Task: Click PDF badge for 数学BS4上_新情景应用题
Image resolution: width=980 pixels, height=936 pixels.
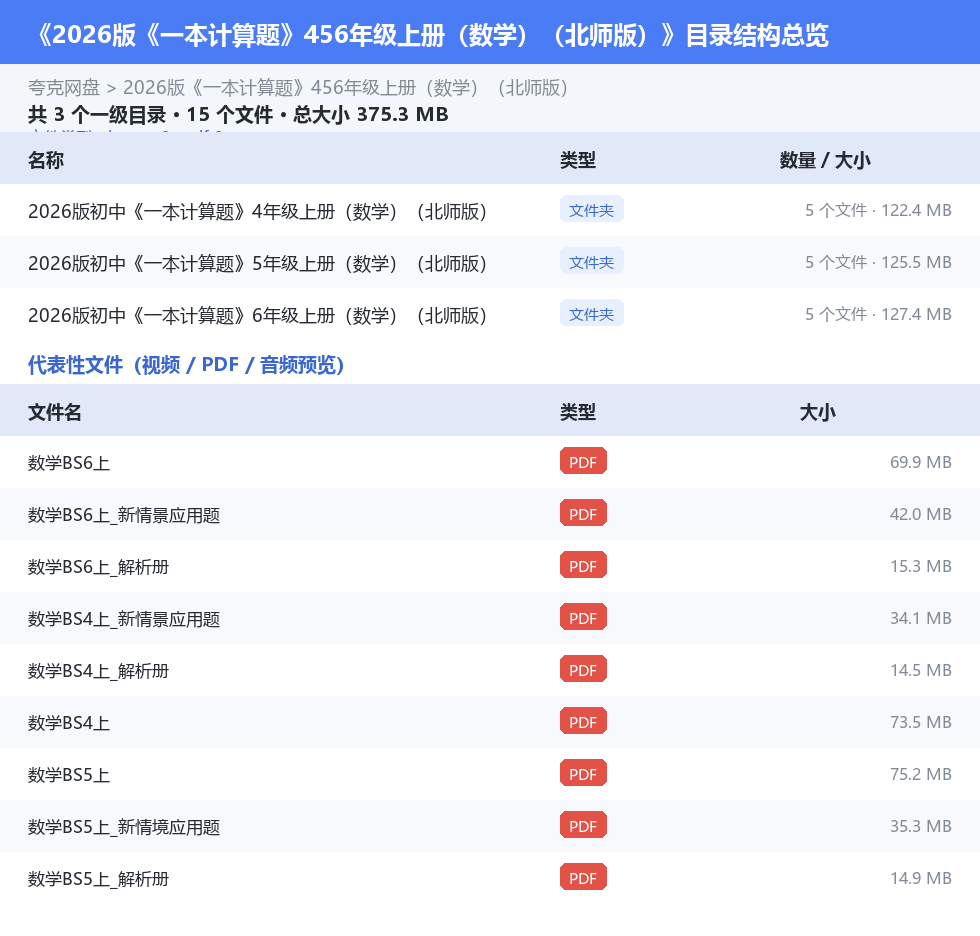Action: [x=583, y=617]
